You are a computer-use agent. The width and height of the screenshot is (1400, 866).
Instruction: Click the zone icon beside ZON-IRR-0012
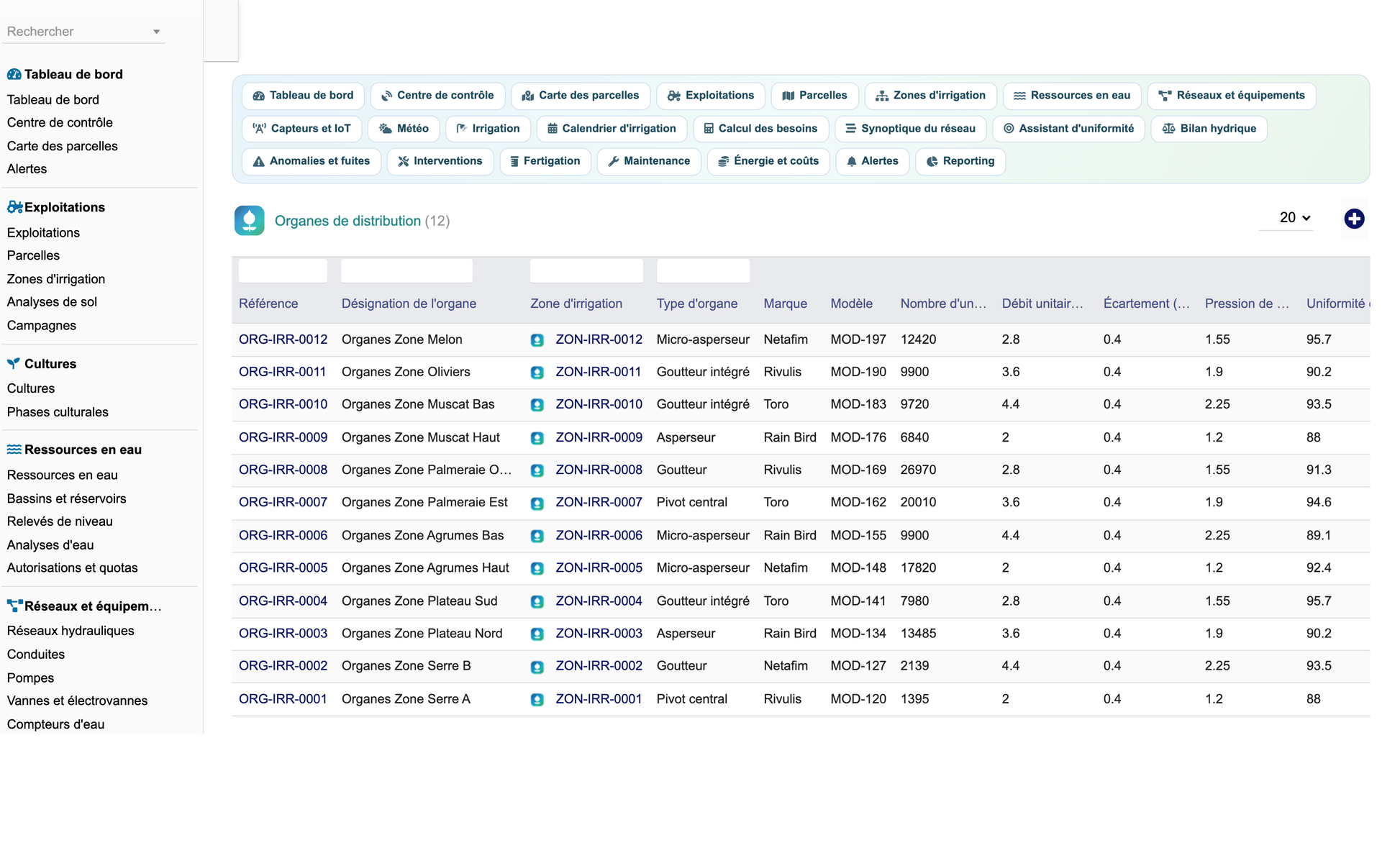pyautogui.click(x=537, y=340)
